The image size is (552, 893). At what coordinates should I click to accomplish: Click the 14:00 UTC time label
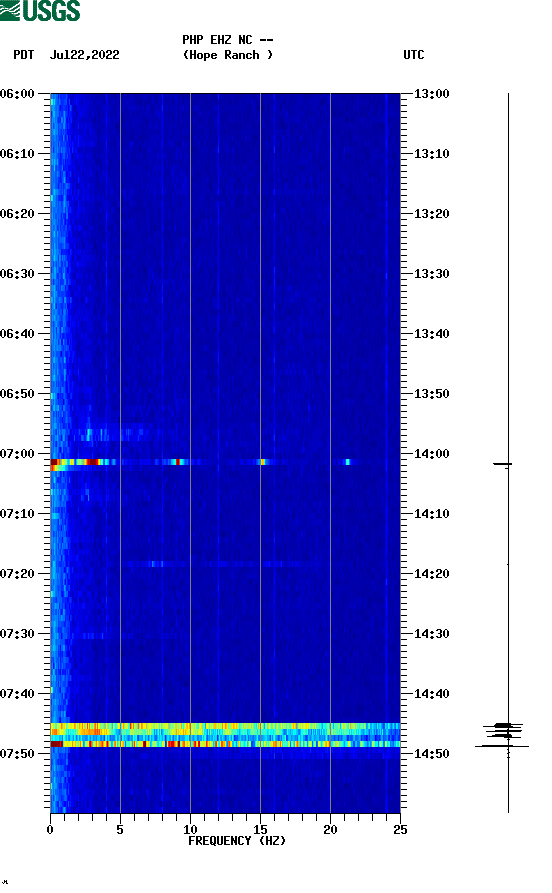coord(432,454)
